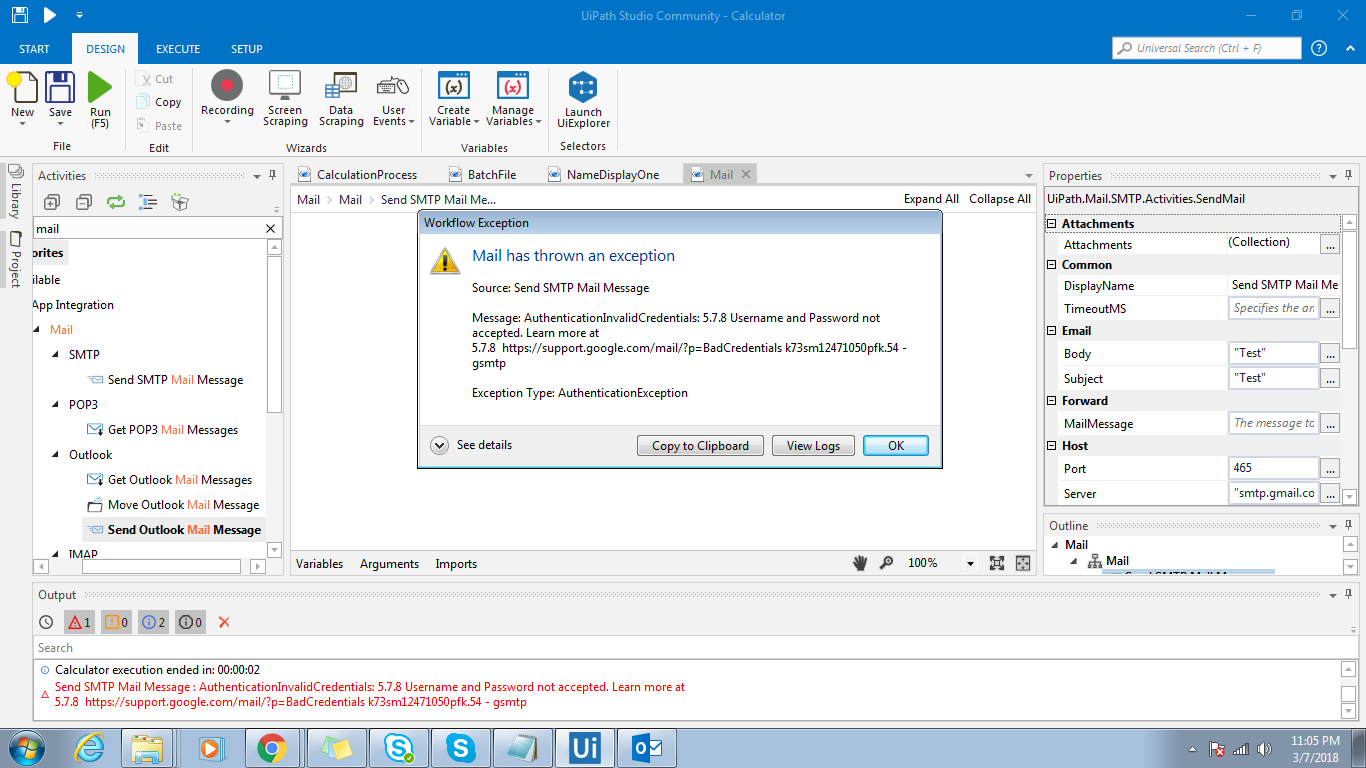Toggle trace messages filter in Output
Viewport: 1366px width, 768px height.
click(190, 622)
